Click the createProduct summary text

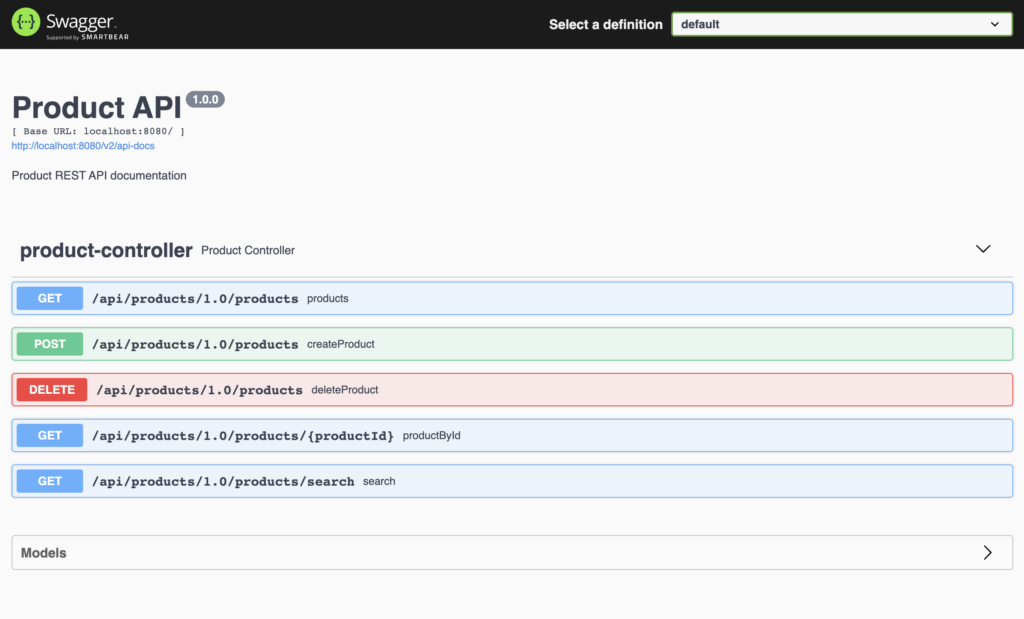(x=341, y=344)
